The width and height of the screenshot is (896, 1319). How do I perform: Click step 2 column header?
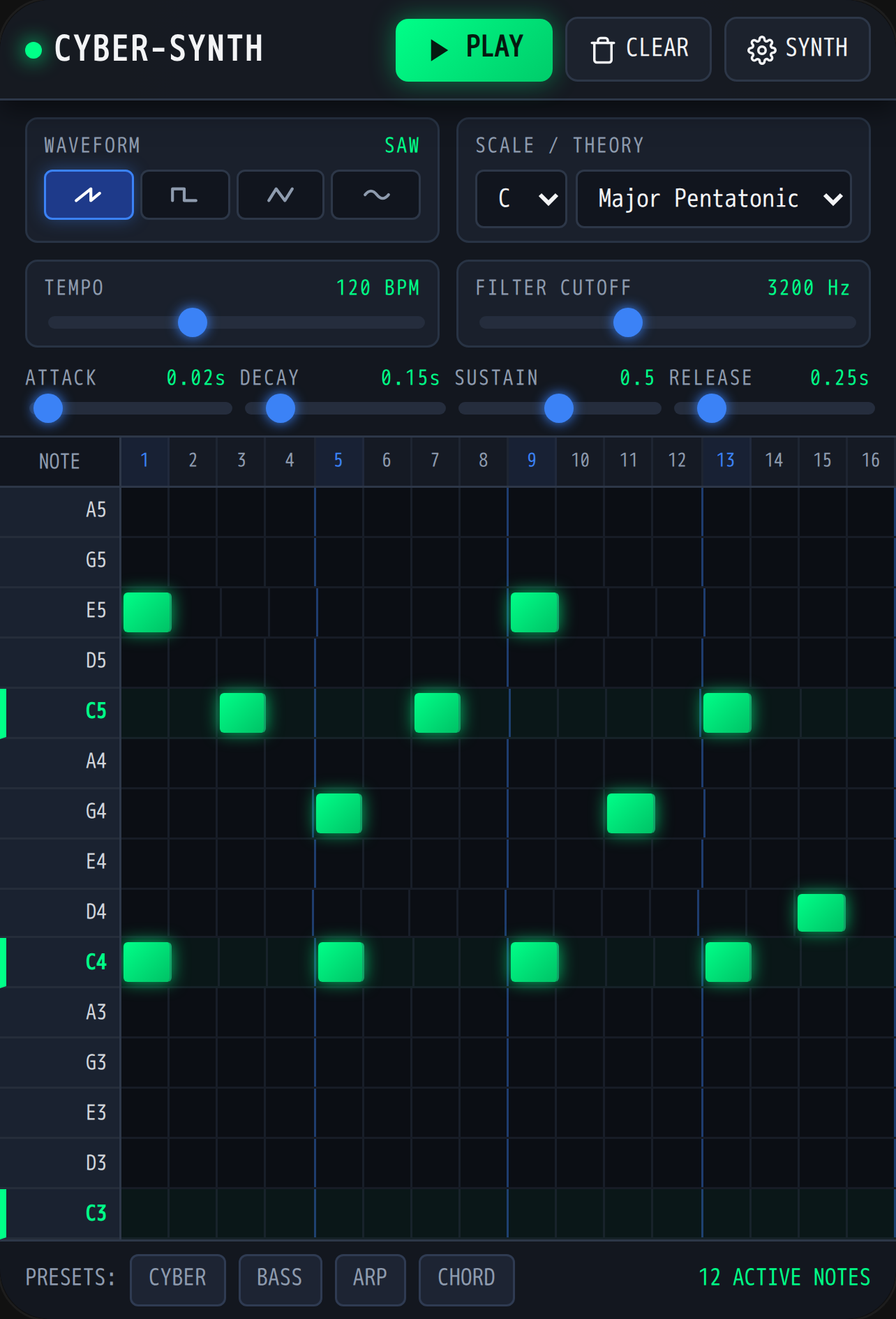coord(193,461)
